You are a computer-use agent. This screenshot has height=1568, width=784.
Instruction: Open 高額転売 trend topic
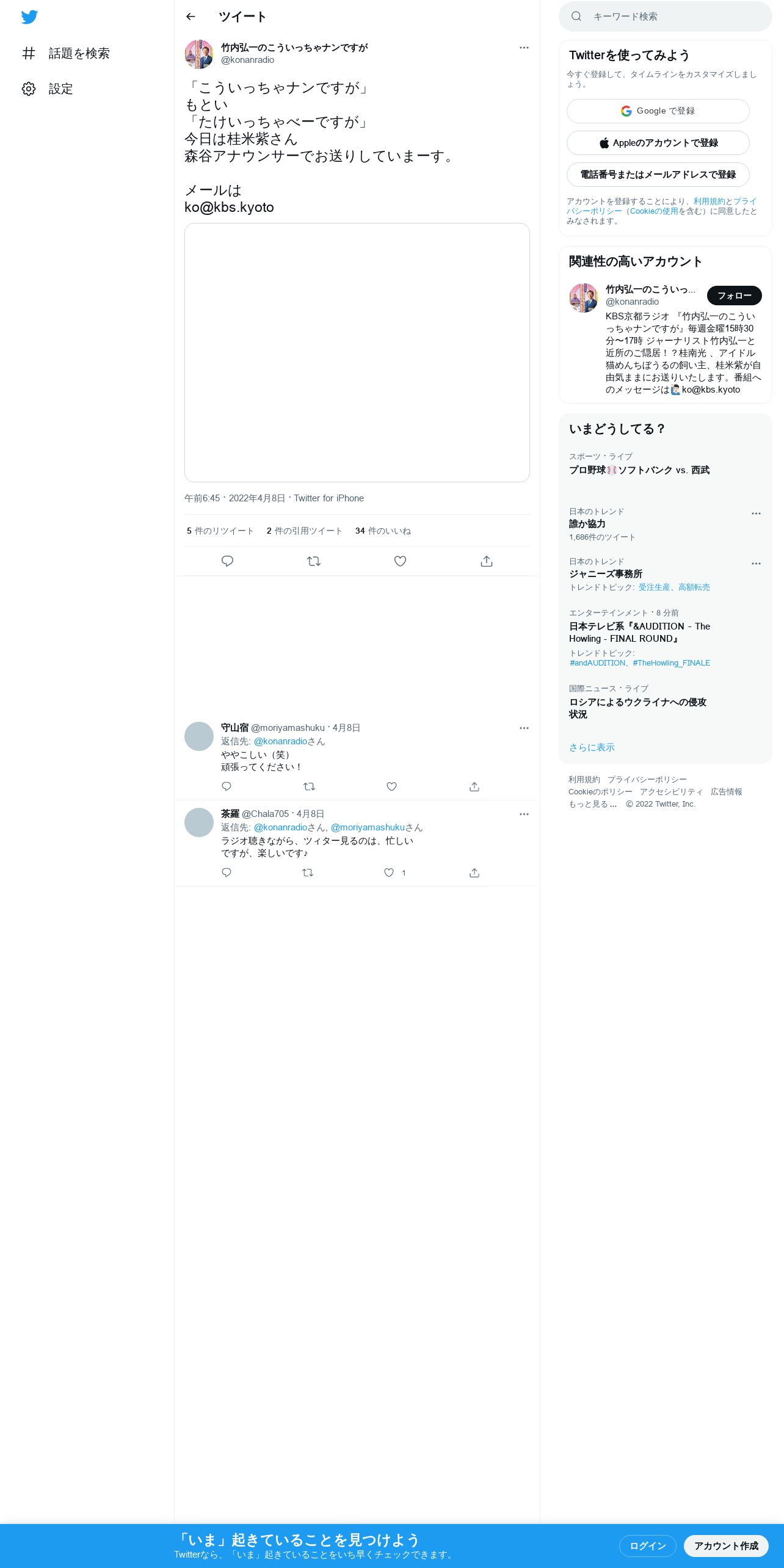pos(694,587)
